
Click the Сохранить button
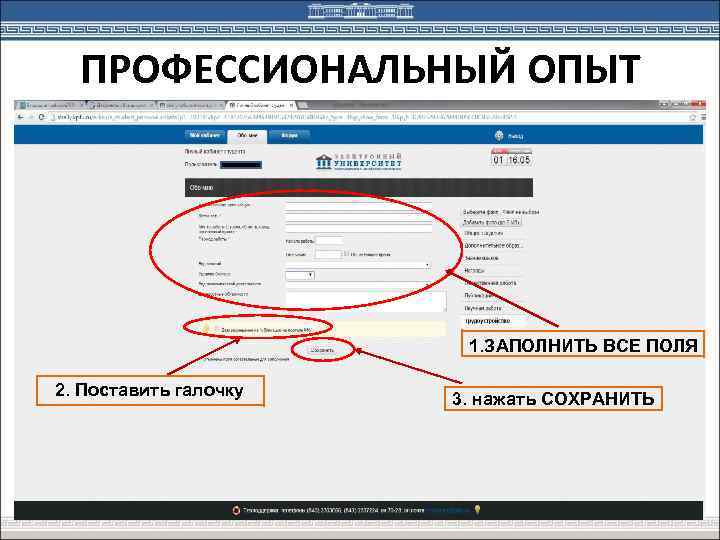[322, 350]
